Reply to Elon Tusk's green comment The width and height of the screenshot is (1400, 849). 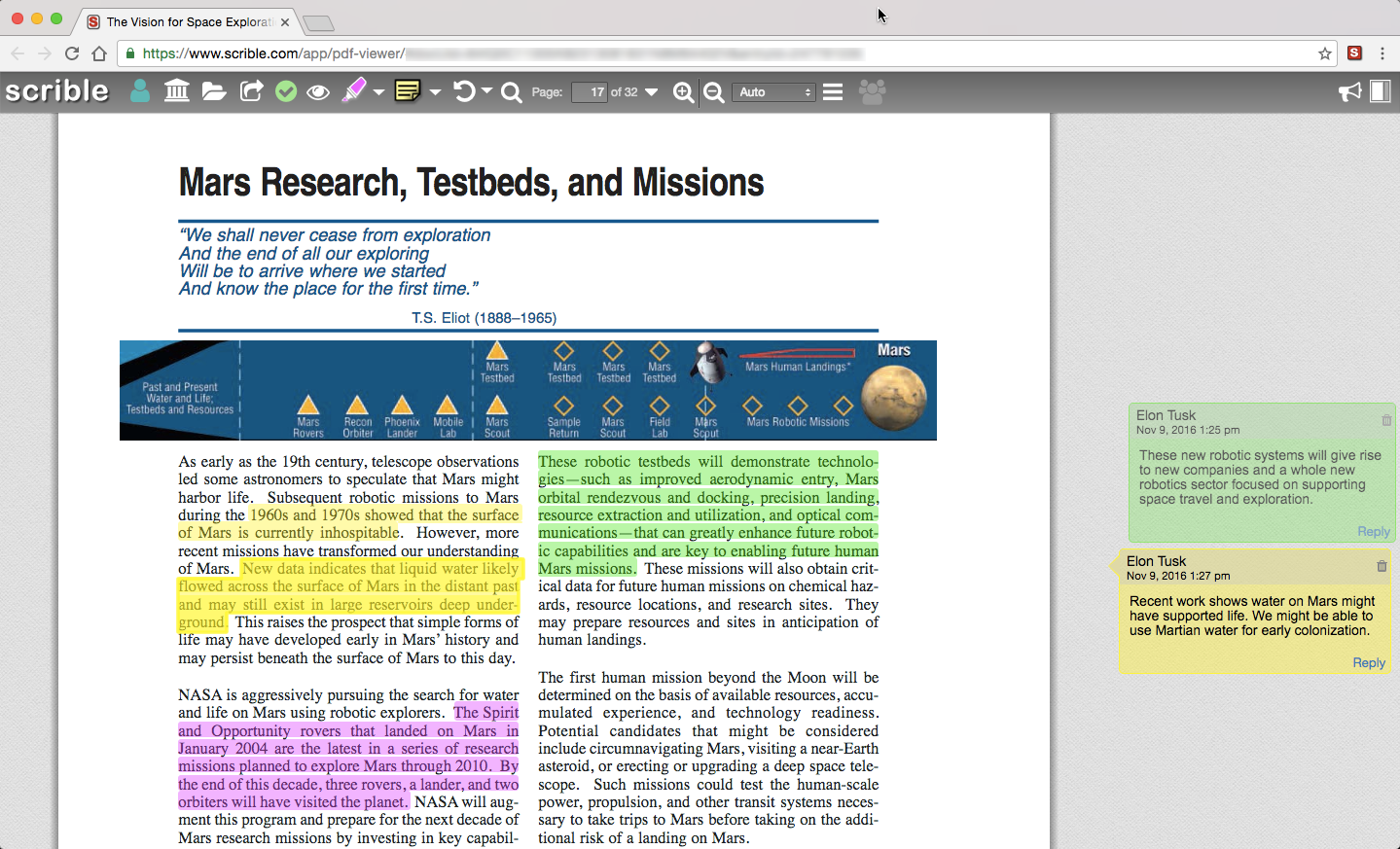(x=1373, y=531)
